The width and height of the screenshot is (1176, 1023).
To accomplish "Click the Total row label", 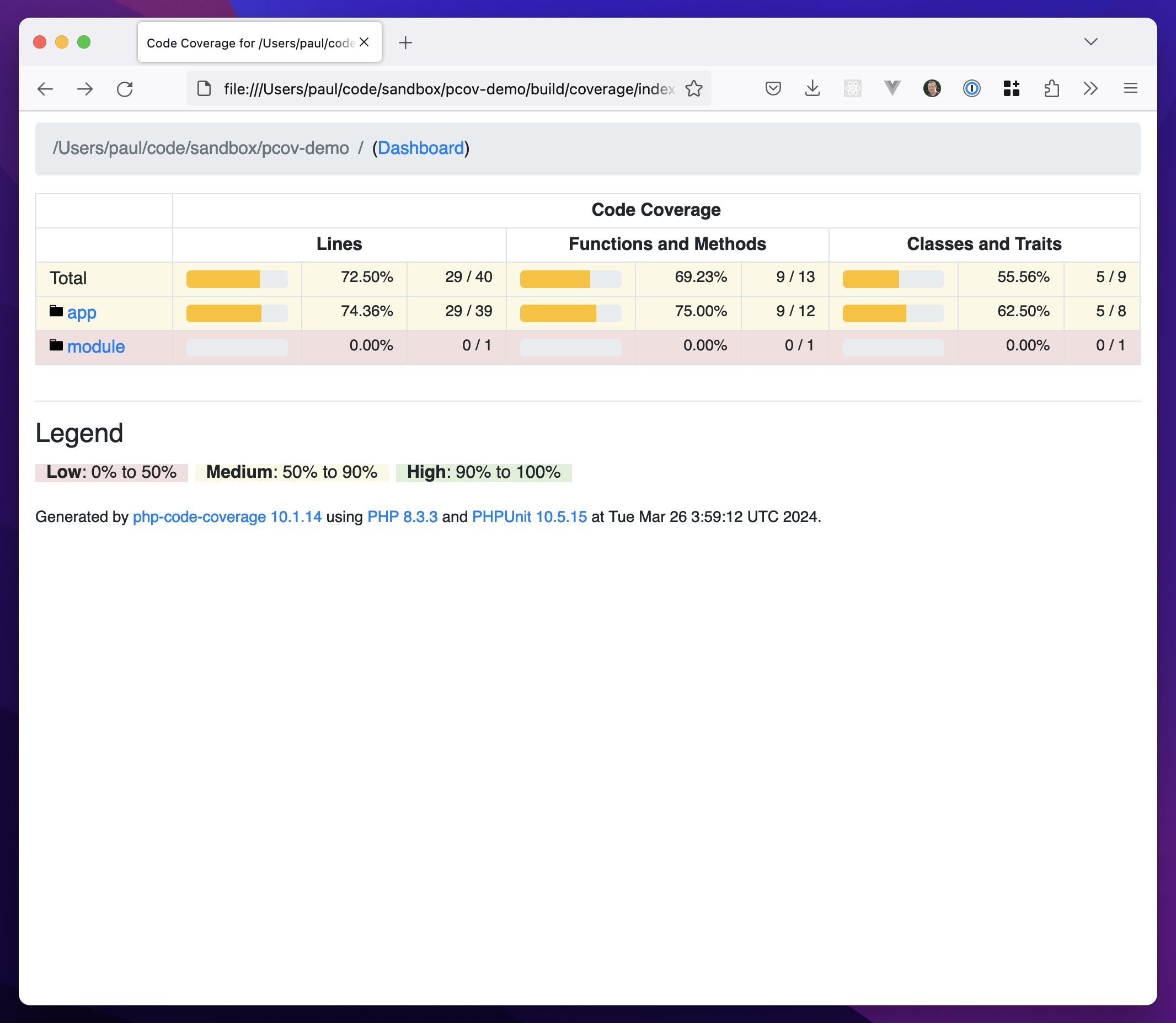I will pos(68,278).
